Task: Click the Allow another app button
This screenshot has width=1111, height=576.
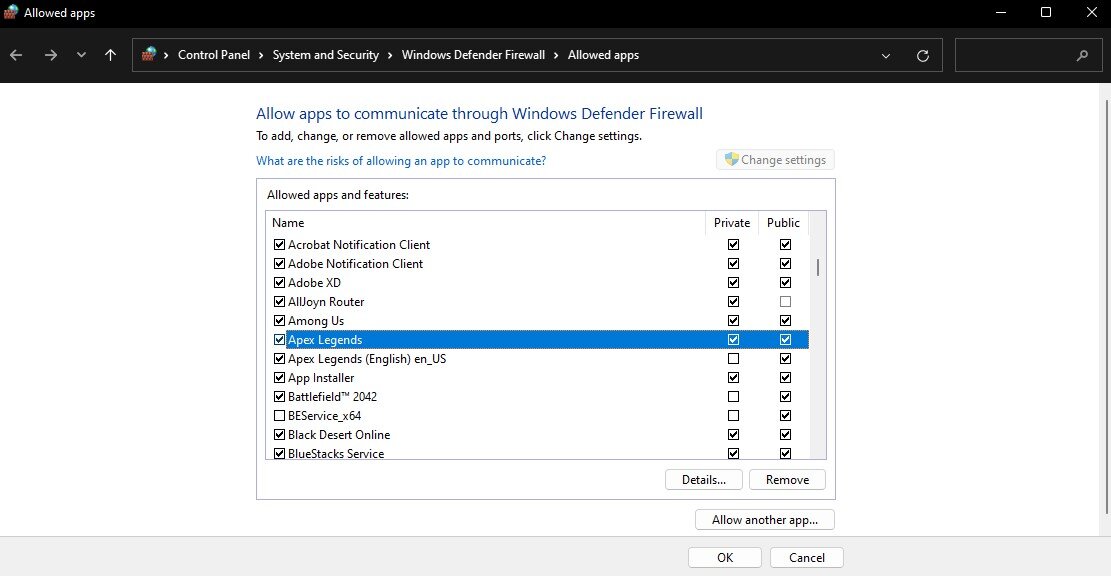Action: click(x=764, y=520)
